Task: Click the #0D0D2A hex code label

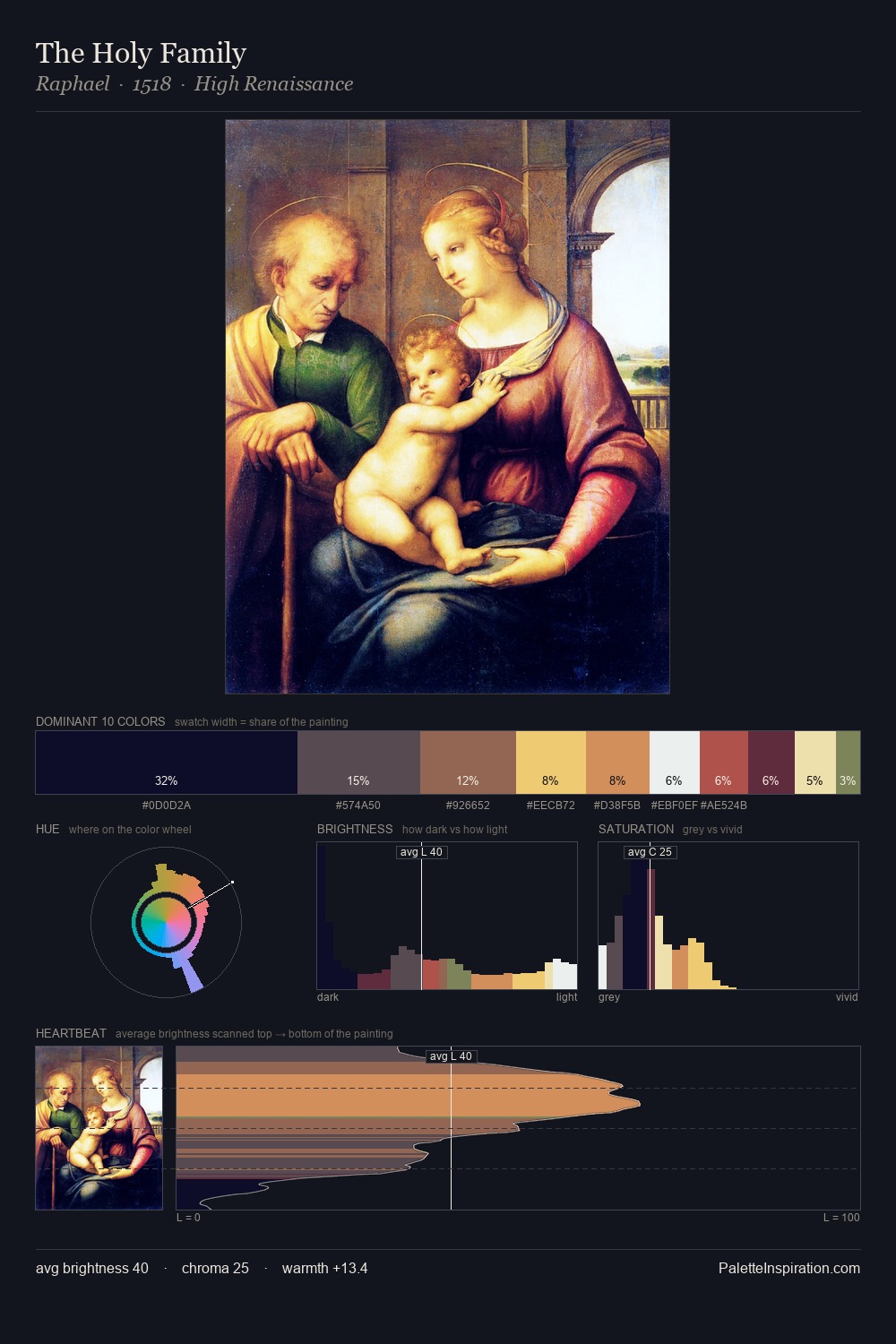Action: tap(167, 806)
